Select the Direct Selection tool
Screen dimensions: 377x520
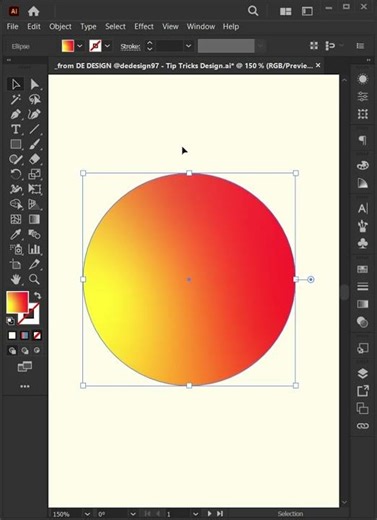pos(34,84)
